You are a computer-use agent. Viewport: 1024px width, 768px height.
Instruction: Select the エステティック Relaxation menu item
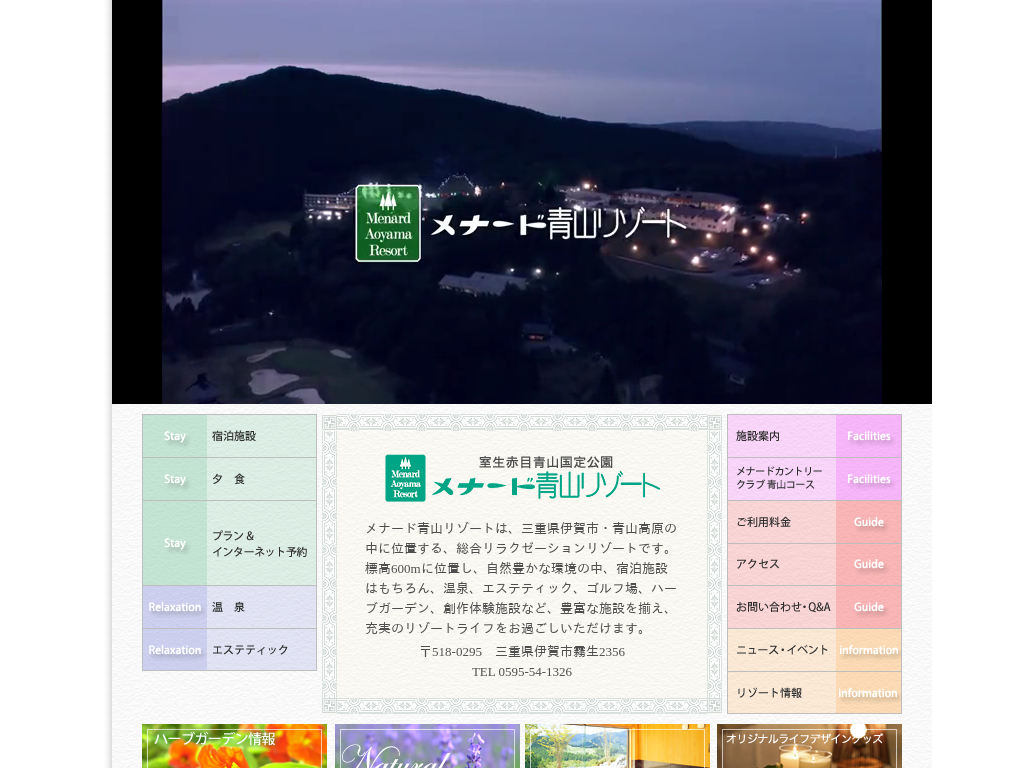[x=229, y=650]
